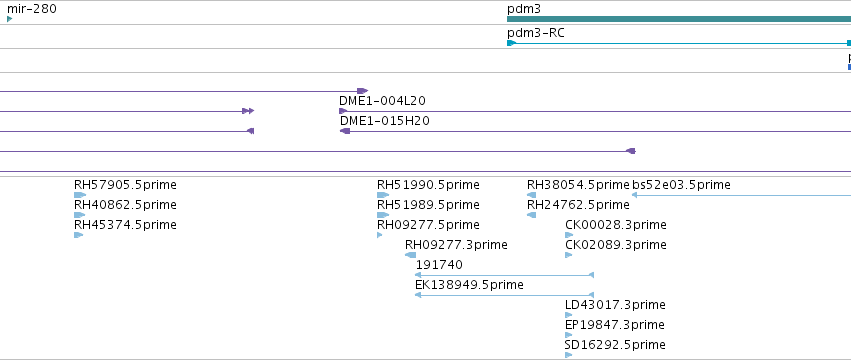Click the SD16292.5prime EST arrow
The height and width of the screenshot is (360, 851).
(x=568, y=355)
